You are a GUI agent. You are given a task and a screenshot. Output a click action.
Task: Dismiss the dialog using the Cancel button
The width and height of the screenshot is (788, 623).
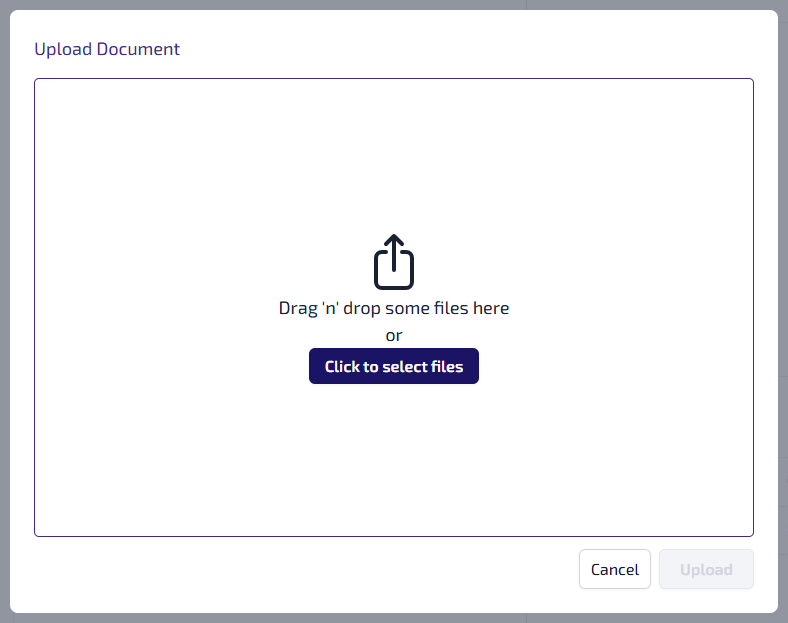pyautogui.click(x=614, y=569)
